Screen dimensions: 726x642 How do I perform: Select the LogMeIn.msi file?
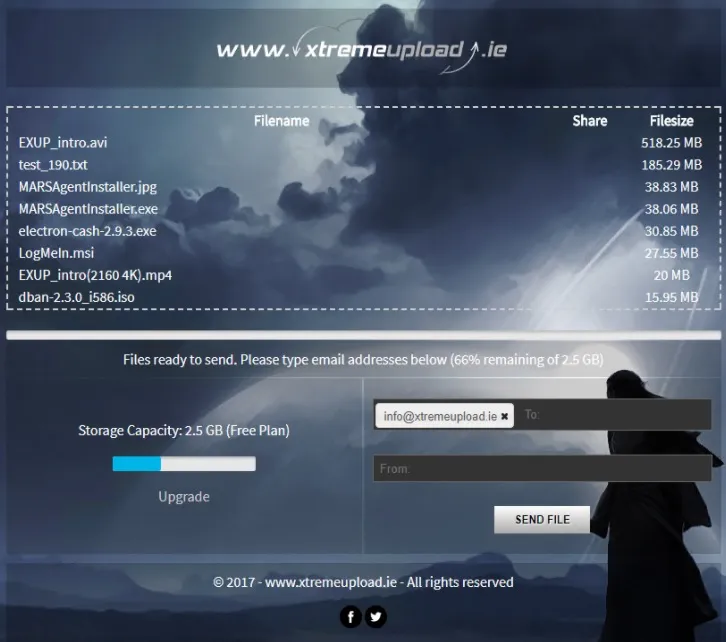coord(56,253)
